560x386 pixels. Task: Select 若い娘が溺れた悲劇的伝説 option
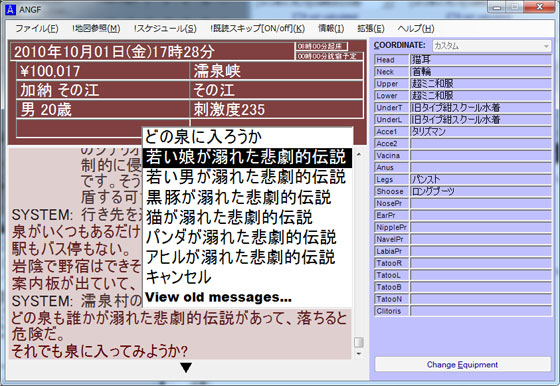point(247,157)
